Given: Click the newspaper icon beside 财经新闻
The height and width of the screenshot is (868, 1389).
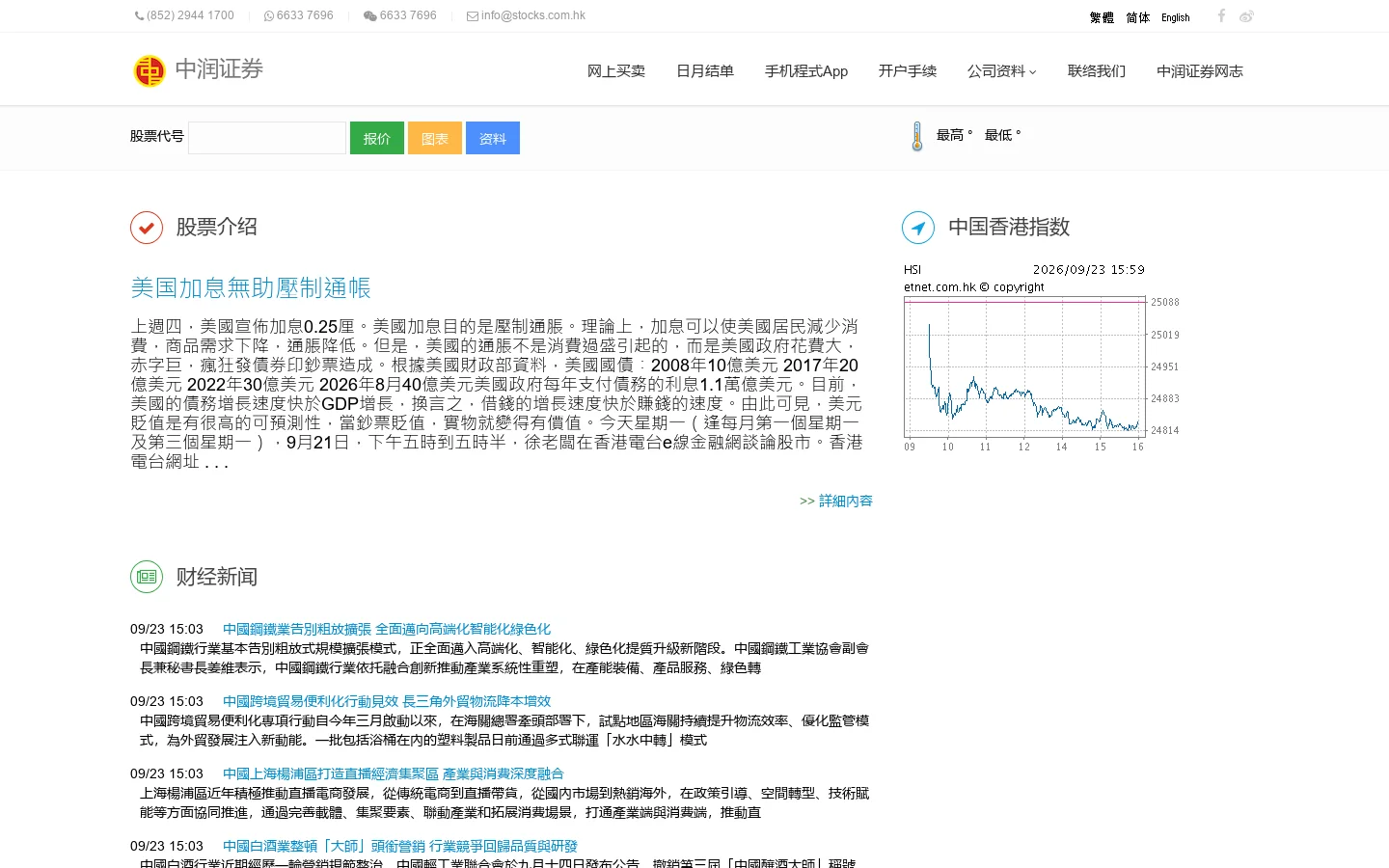Looking at the screenshot, I should point(147,577).
